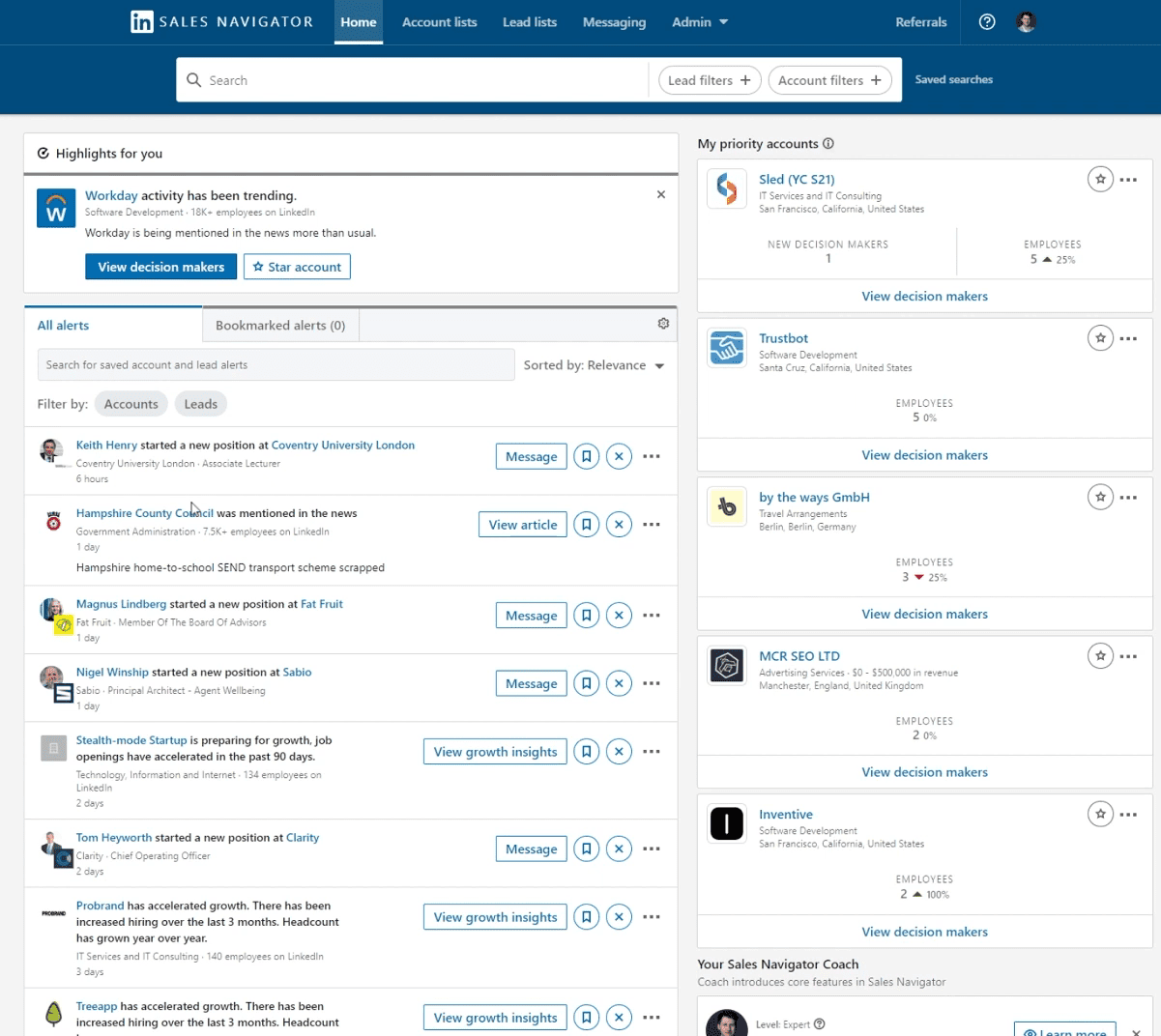1161x1036 pixels.
Task: Star the Inventive account
Action: [1100, 814]
